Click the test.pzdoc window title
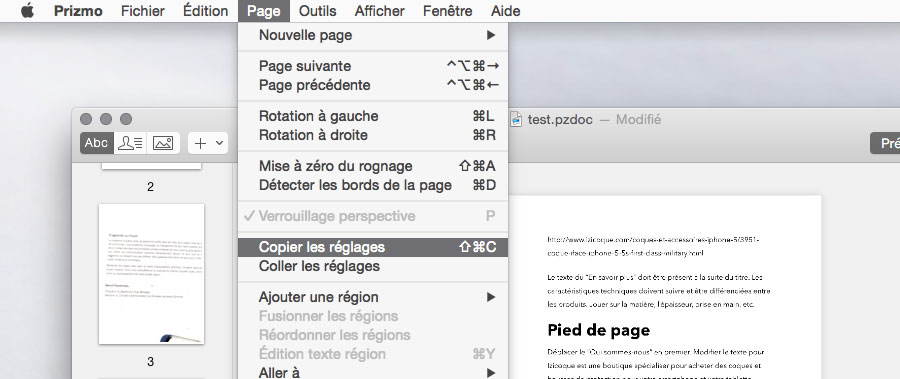Screen dimensions: 900x379 pyautogui.click(x=560, y=119)
